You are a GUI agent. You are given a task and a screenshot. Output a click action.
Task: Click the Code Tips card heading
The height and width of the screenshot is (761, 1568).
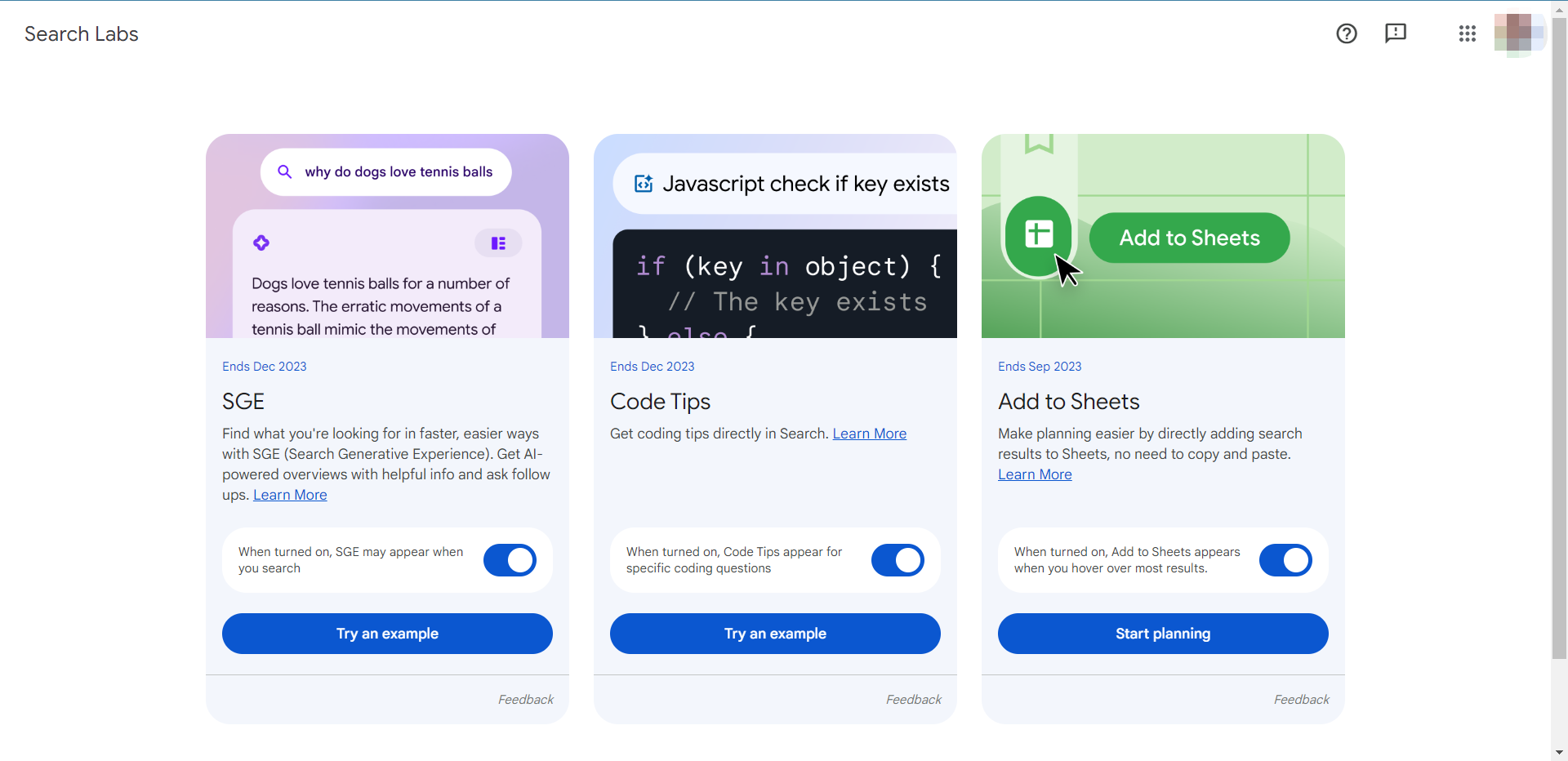click(660, 402)
